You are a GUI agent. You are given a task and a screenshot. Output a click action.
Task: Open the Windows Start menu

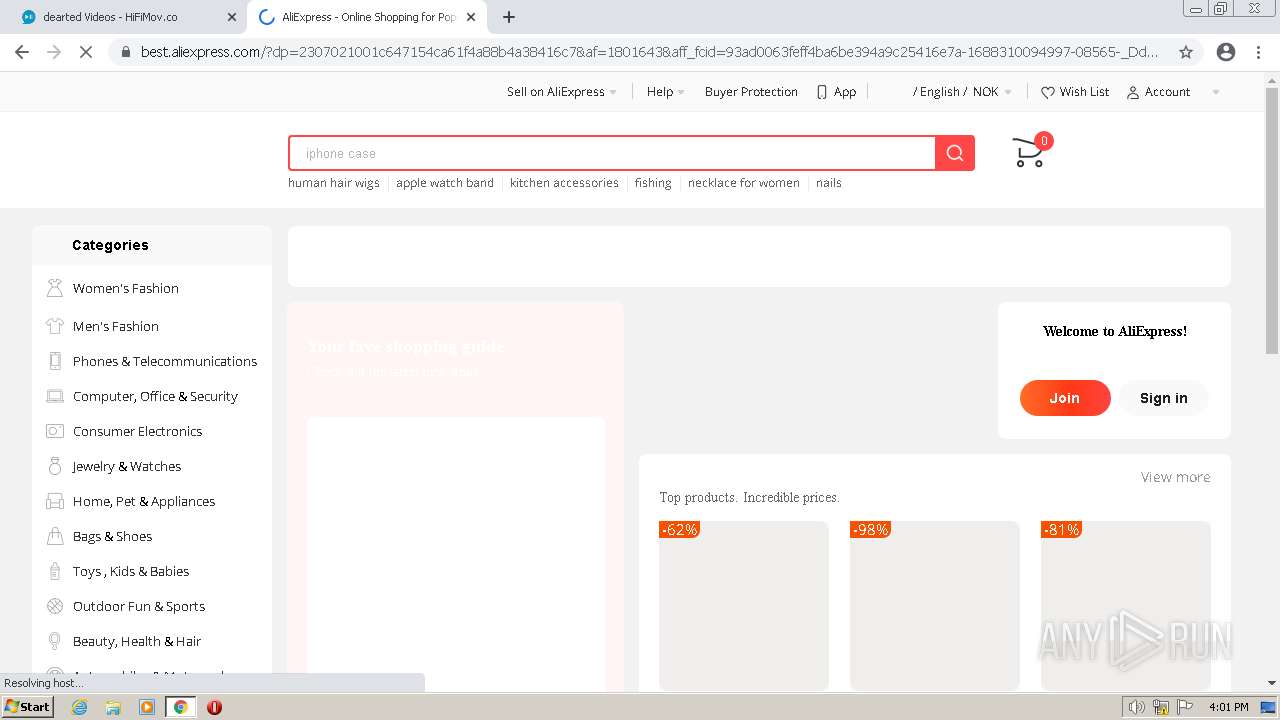27,707
